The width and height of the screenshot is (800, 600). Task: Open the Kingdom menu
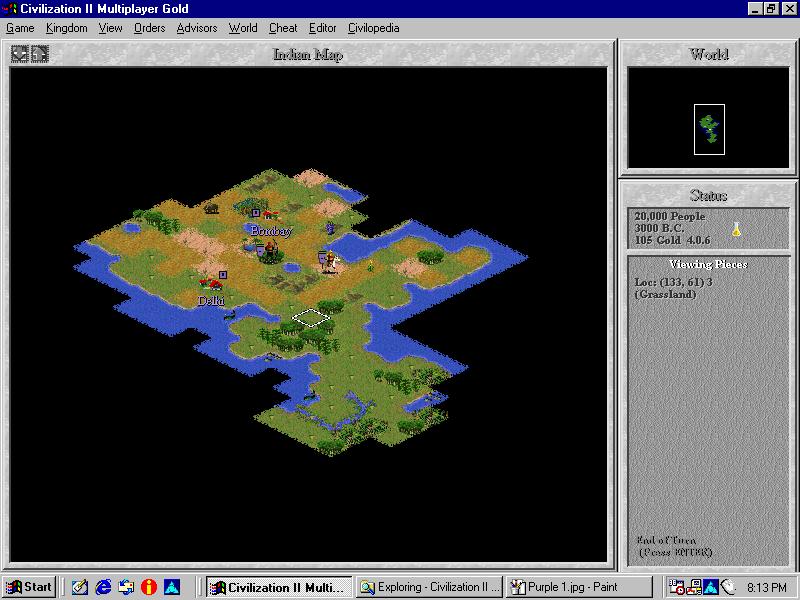coord(66,28)
